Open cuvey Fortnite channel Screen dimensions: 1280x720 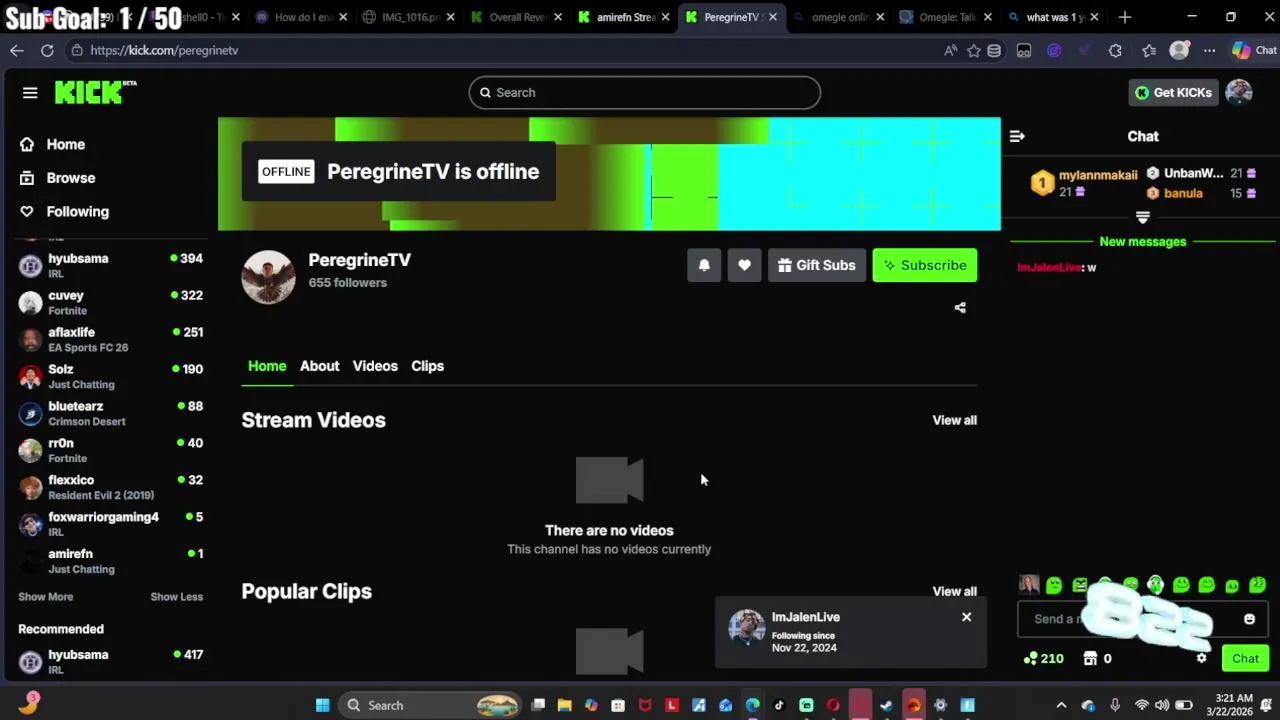coord(110,302)
